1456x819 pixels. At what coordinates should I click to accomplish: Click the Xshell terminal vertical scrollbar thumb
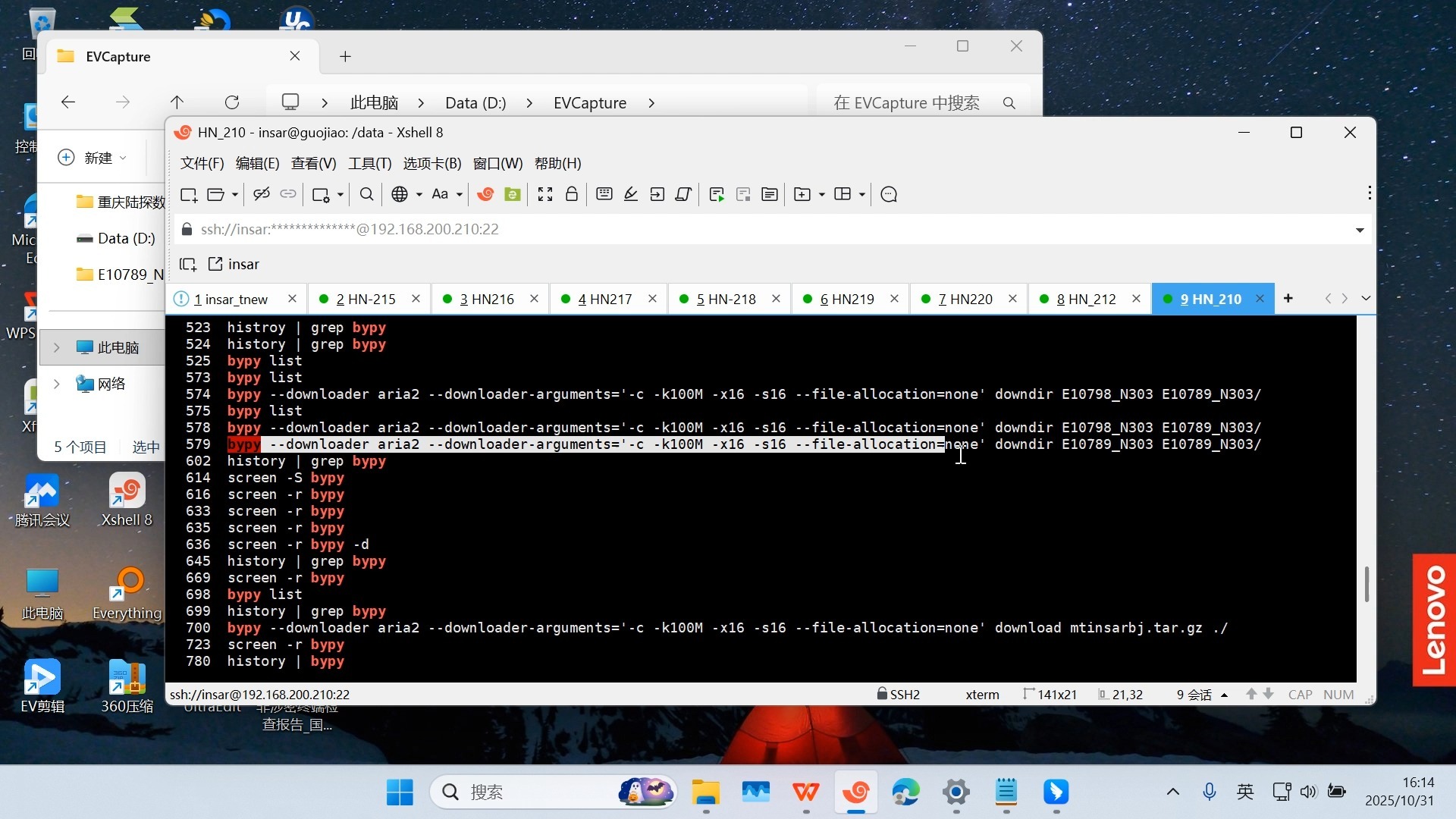(1367, 583)
